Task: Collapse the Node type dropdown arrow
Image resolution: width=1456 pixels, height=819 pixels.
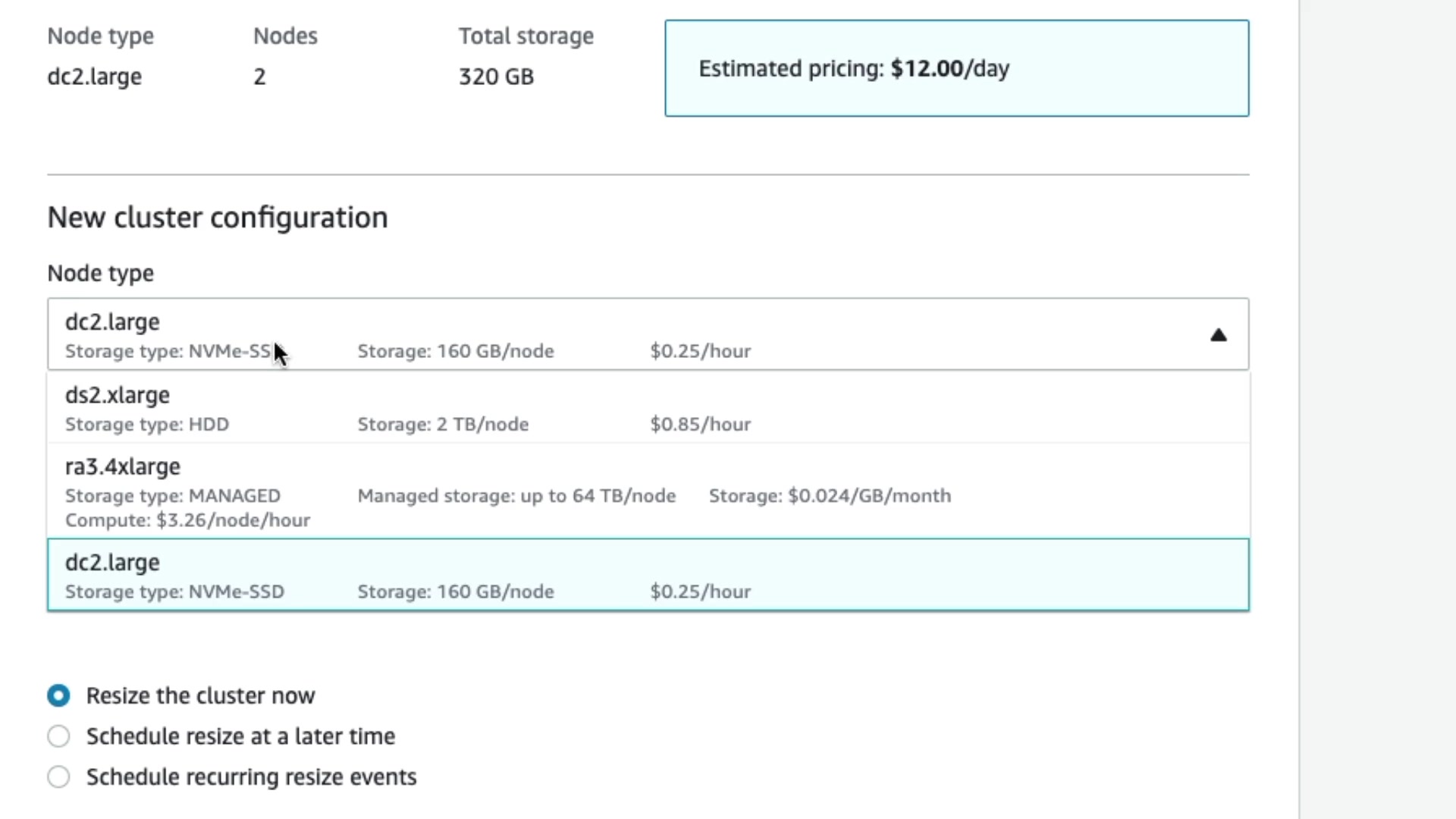Action: pyautogui.click(x=1218, y=335)
